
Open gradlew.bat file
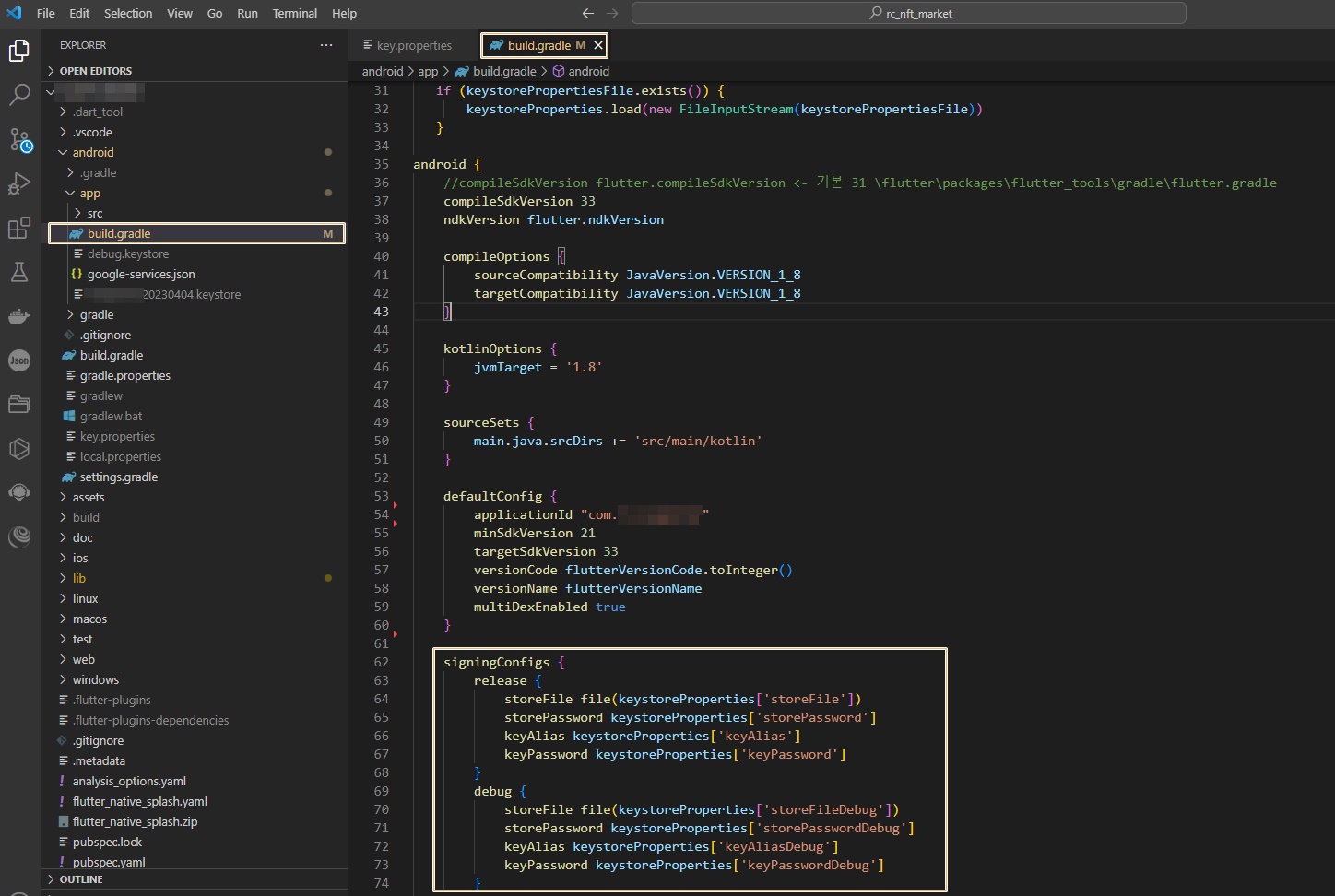coord(111,416)
